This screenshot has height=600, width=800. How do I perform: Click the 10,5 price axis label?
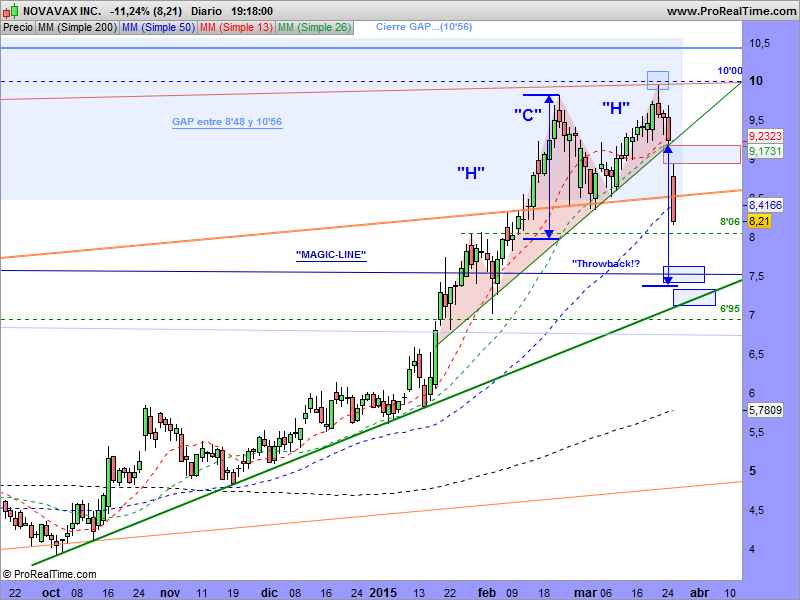pyautogui.click(x=759, y=44)
